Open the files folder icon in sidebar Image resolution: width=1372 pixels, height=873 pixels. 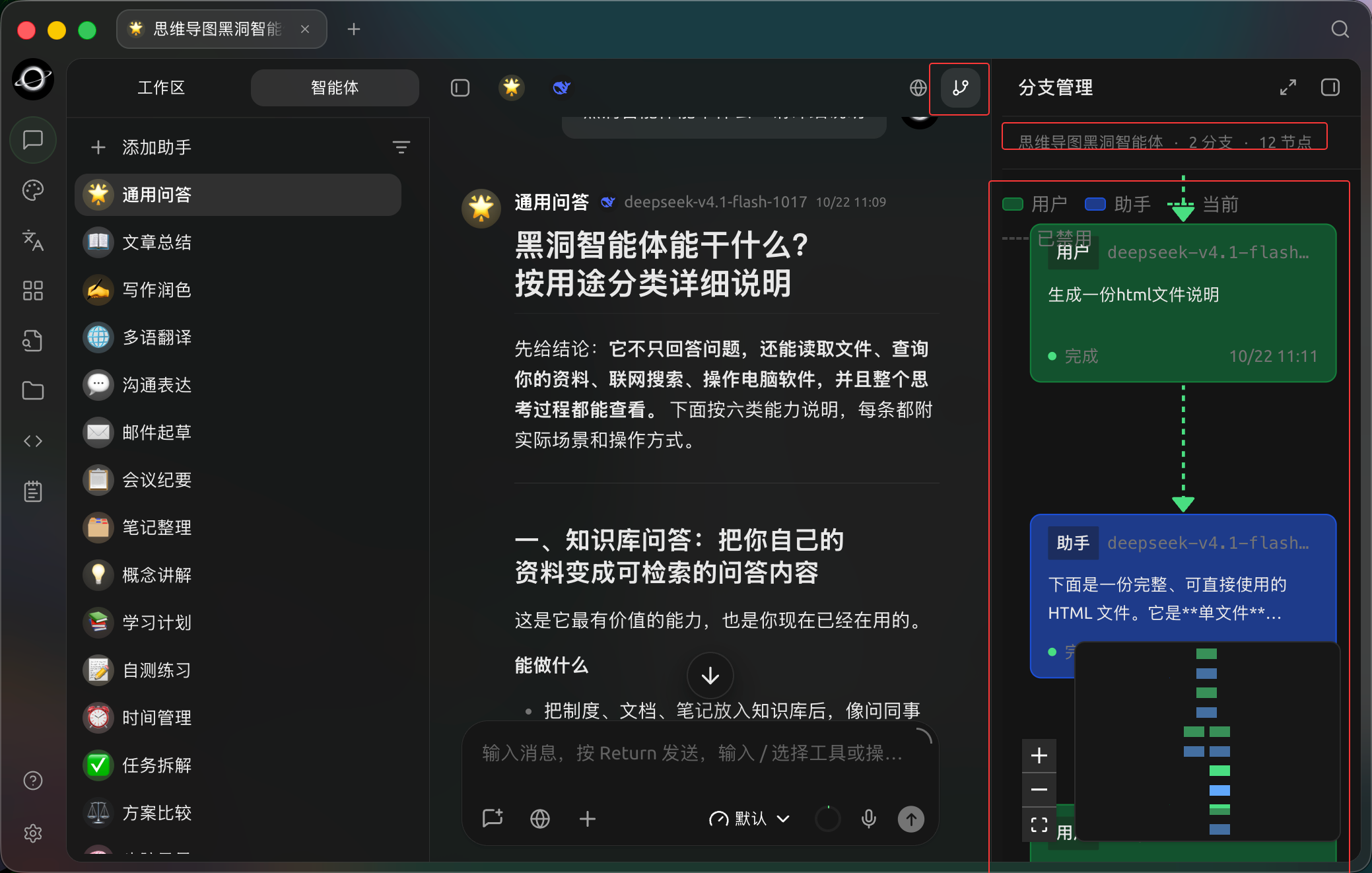33,391
